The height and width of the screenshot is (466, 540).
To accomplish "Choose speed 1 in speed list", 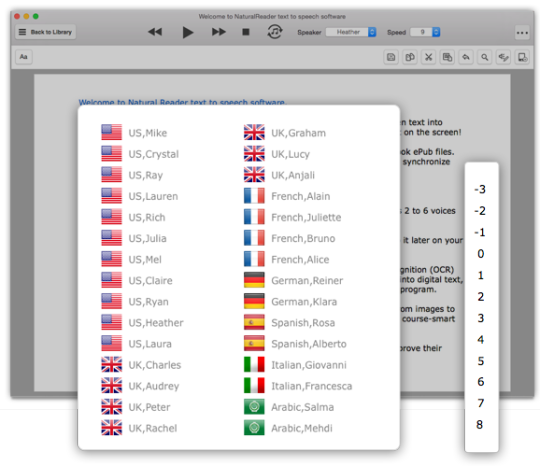I will pyautogui.click(x=481, y=275).
